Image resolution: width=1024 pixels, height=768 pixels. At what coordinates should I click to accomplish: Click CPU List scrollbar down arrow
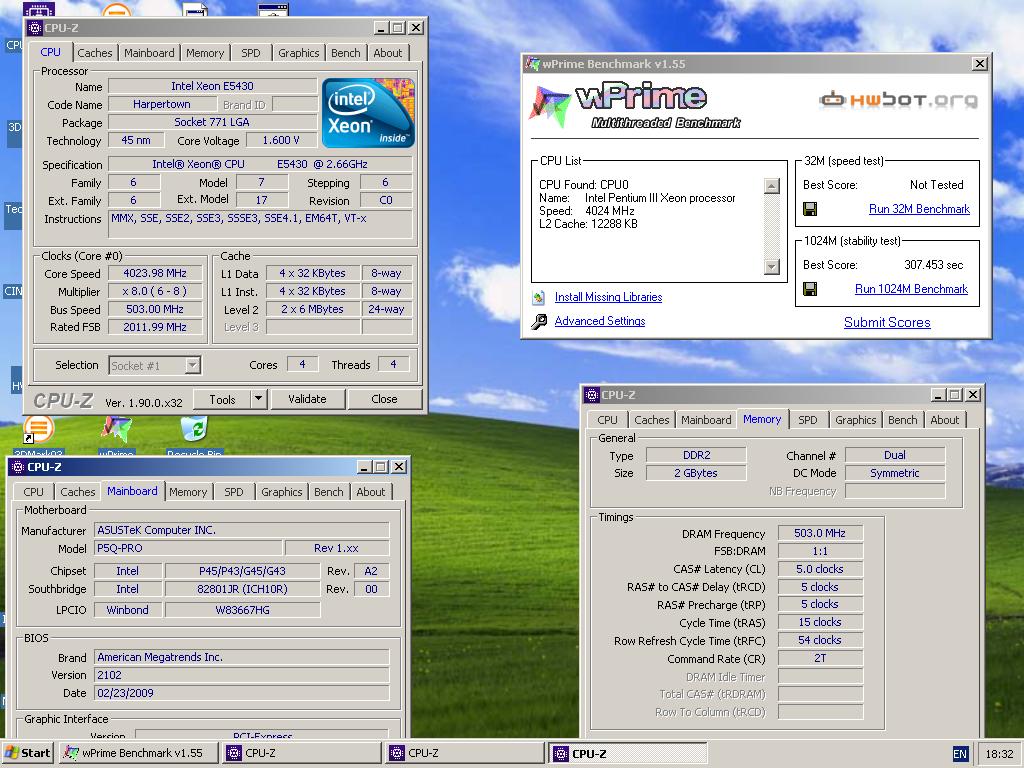771,266
